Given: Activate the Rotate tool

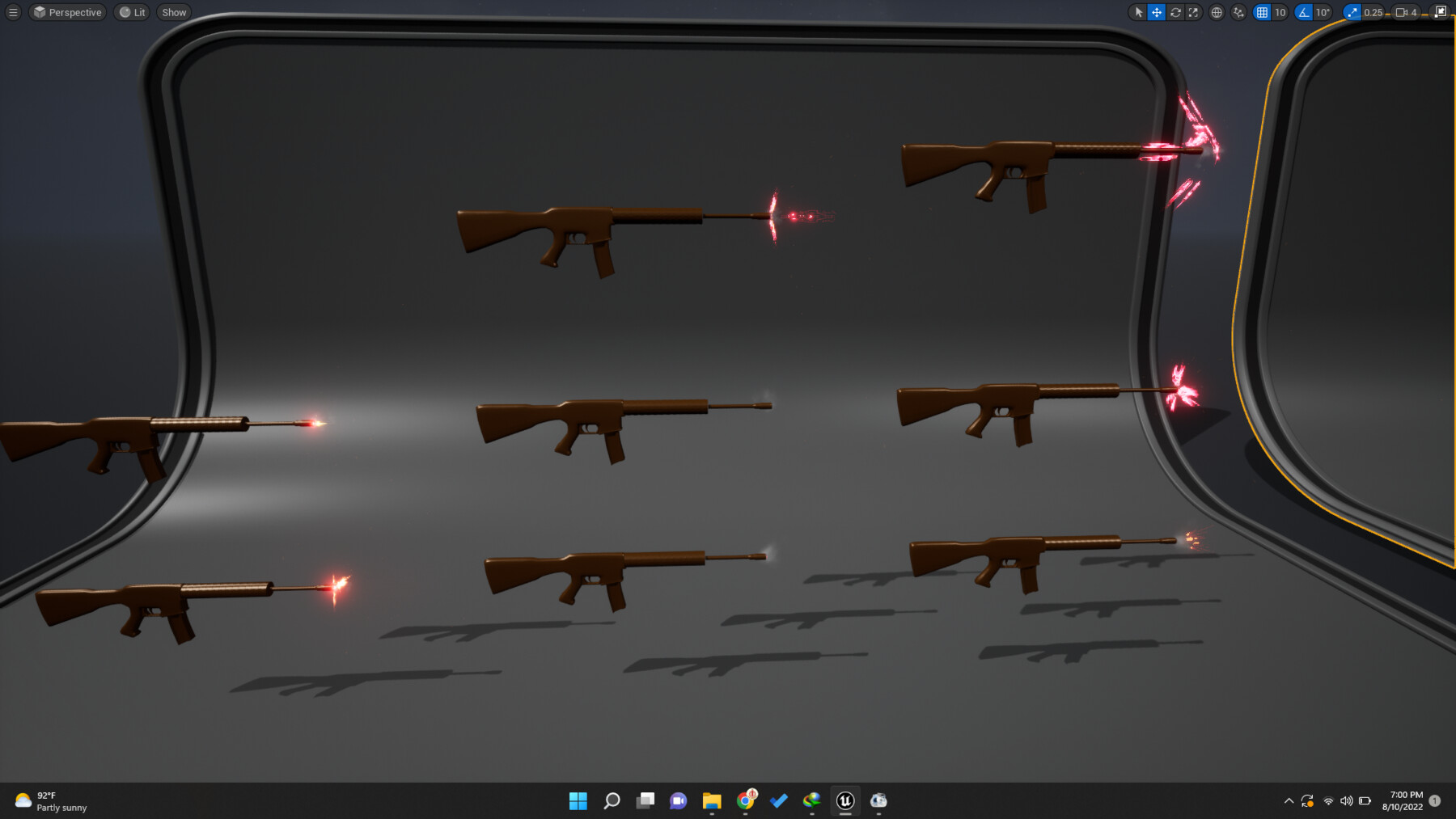Looking at the screenshot, I should click(x=1175, y=12).
